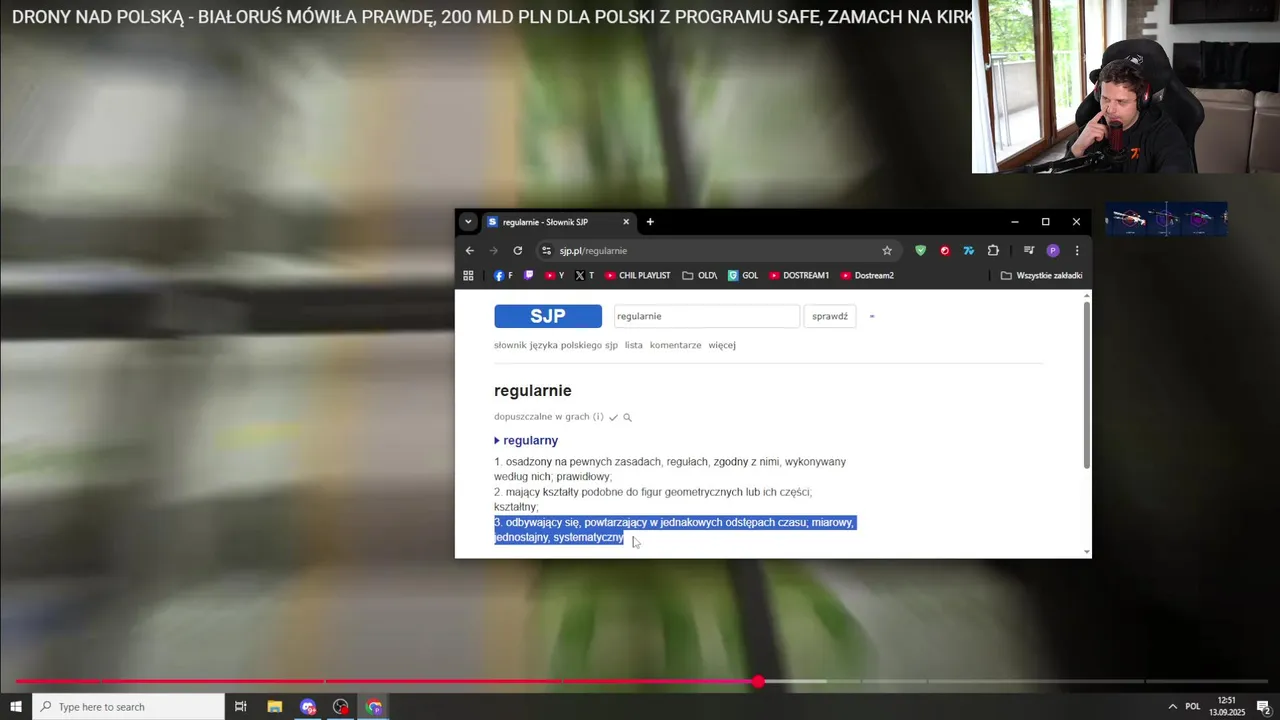Click the small arrow next to sprawdź

click(x=872, y=316)
